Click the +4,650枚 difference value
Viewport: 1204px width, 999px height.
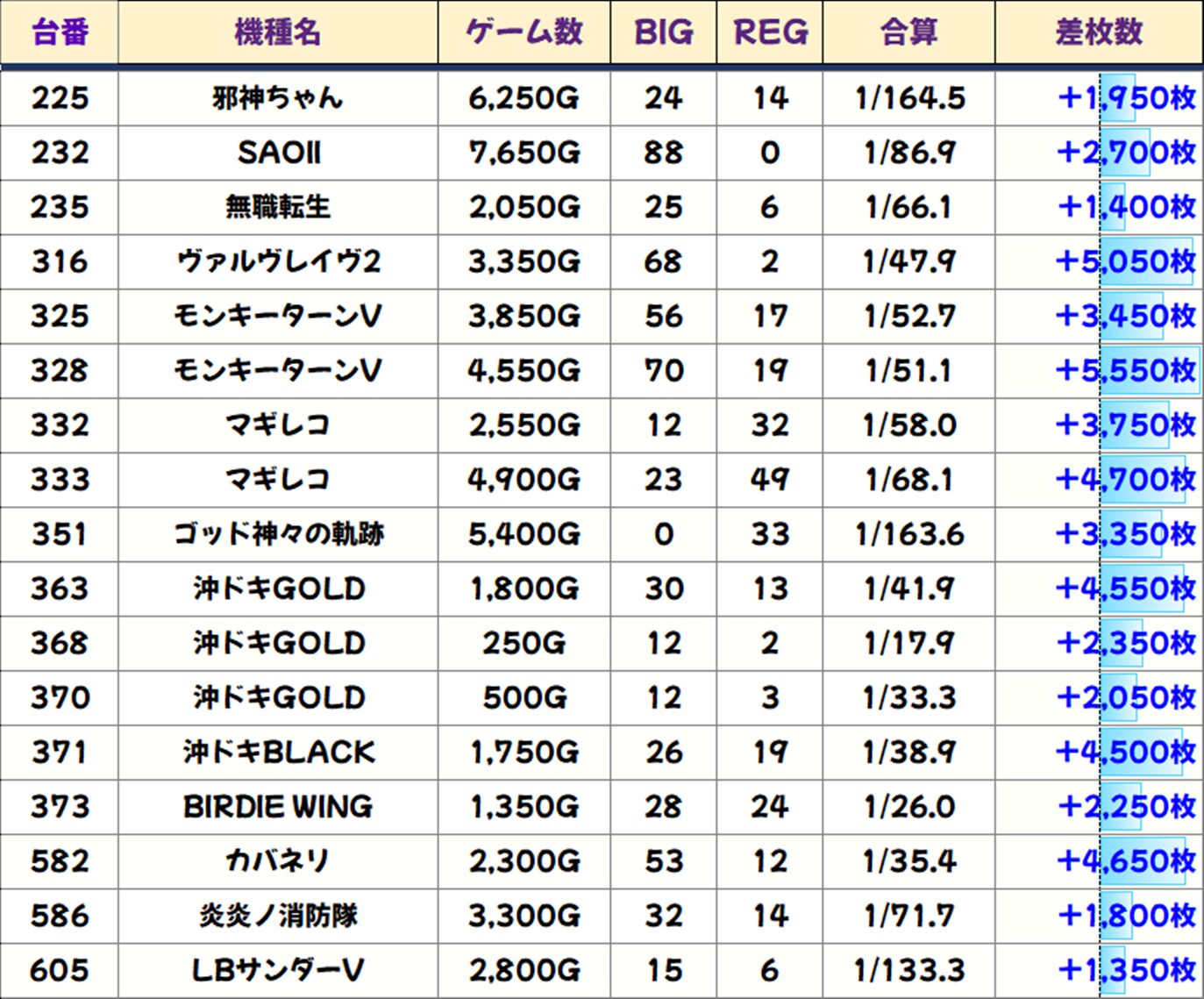pyautogui.click(x=1127, y=861)
